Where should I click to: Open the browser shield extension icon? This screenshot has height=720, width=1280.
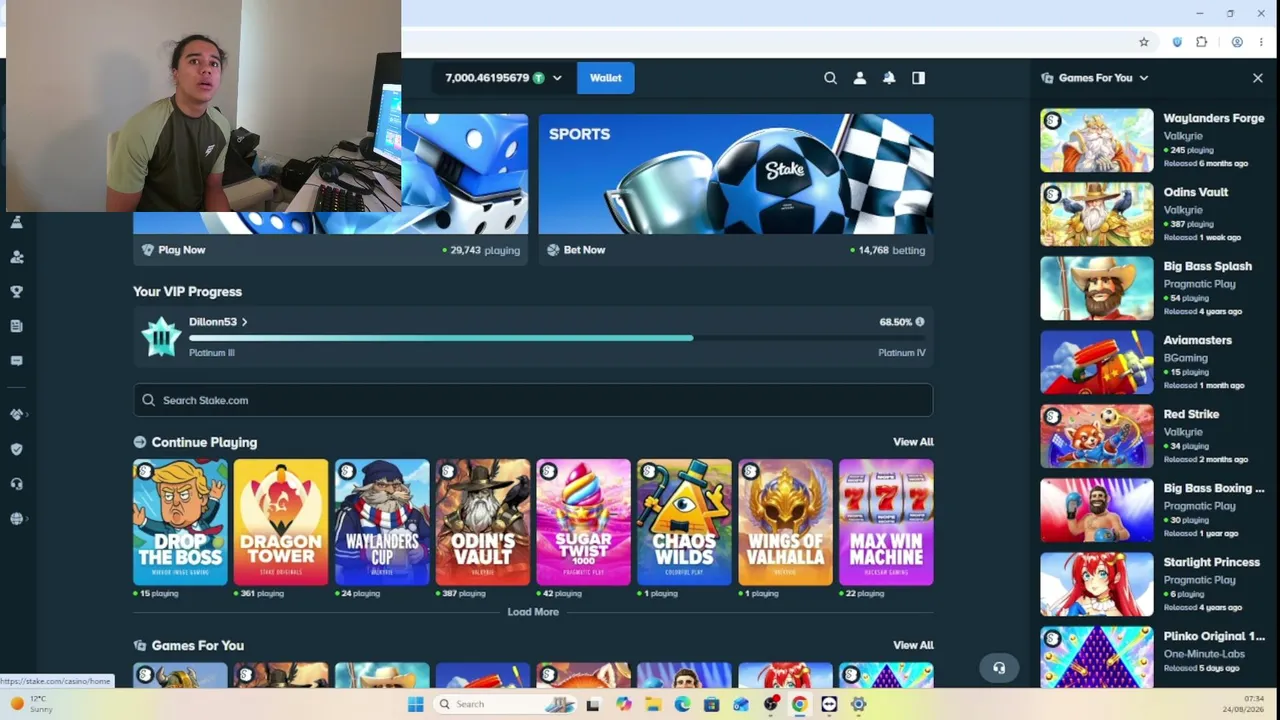(x=1177, y=42)
